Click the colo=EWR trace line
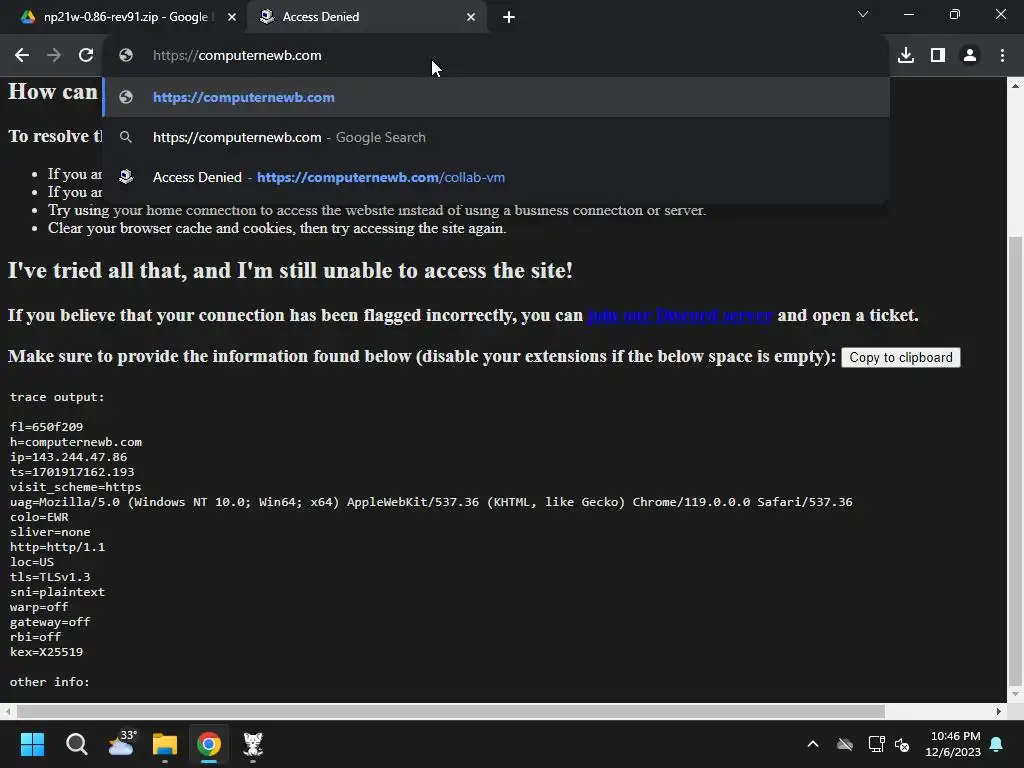The image size is (1024, 768). point(39,517)
